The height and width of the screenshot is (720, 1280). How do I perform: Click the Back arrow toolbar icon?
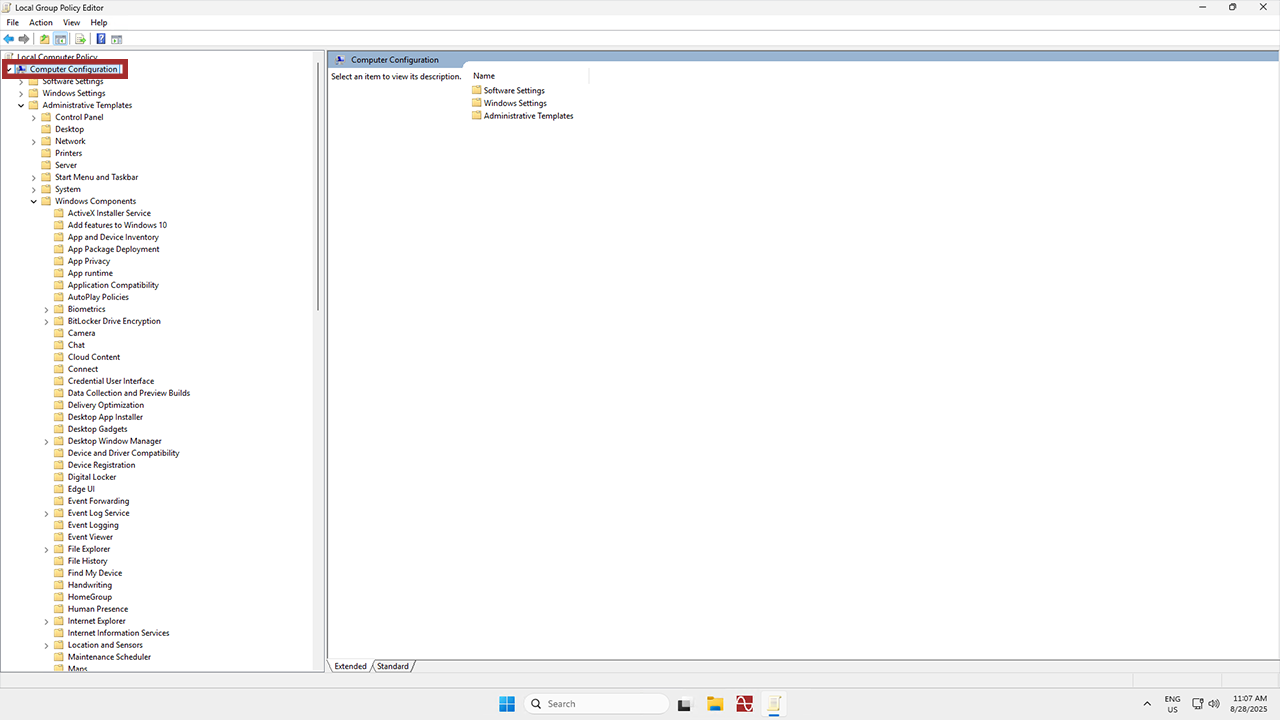(x=9, y=39)
